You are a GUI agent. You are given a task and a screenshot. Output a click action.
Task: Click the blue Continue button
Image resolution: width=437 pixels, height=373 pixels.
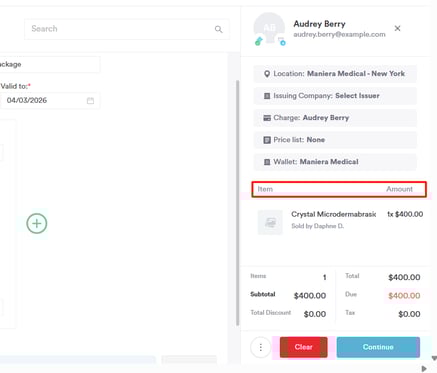(378, 347)
